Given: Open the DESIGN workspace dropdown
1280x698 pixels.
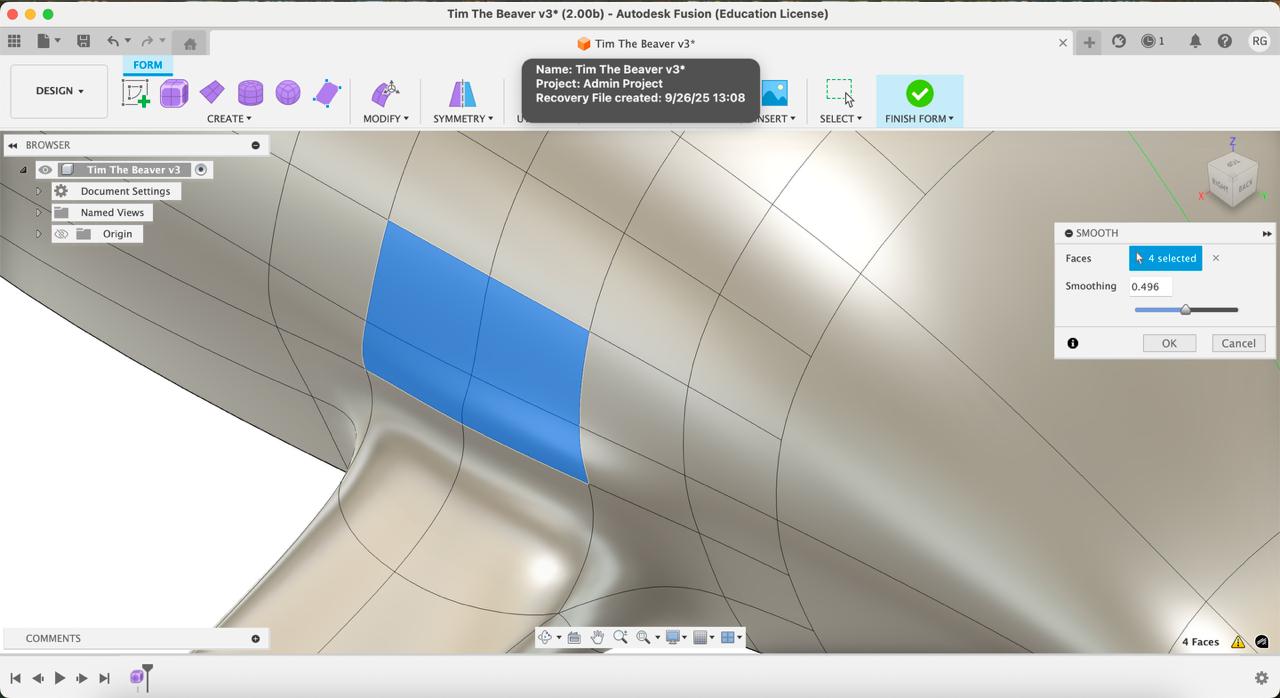Looking at the screenshot, I should (59, 91).
